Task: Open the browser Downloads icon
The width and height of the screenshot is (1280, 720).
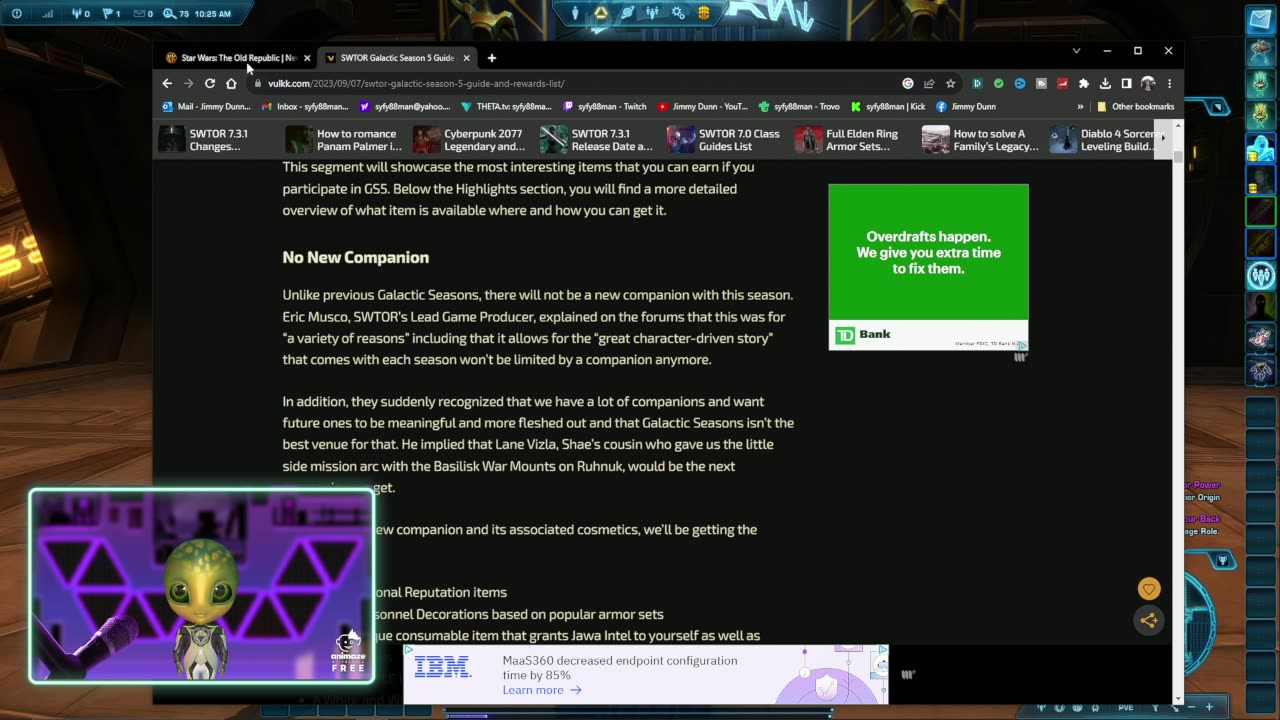Action: pyautogui.click(x=1105, y=84)
